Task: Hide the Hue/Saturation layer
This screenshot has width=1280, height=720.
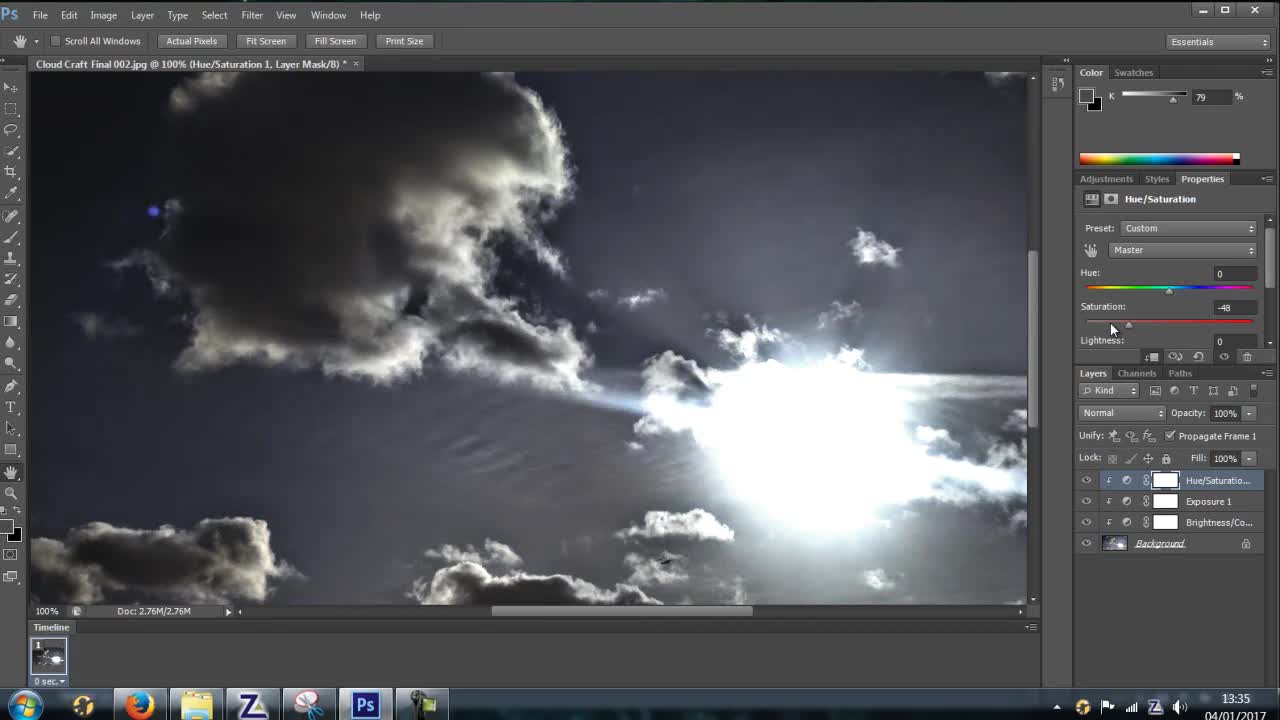Action: 1086,480
